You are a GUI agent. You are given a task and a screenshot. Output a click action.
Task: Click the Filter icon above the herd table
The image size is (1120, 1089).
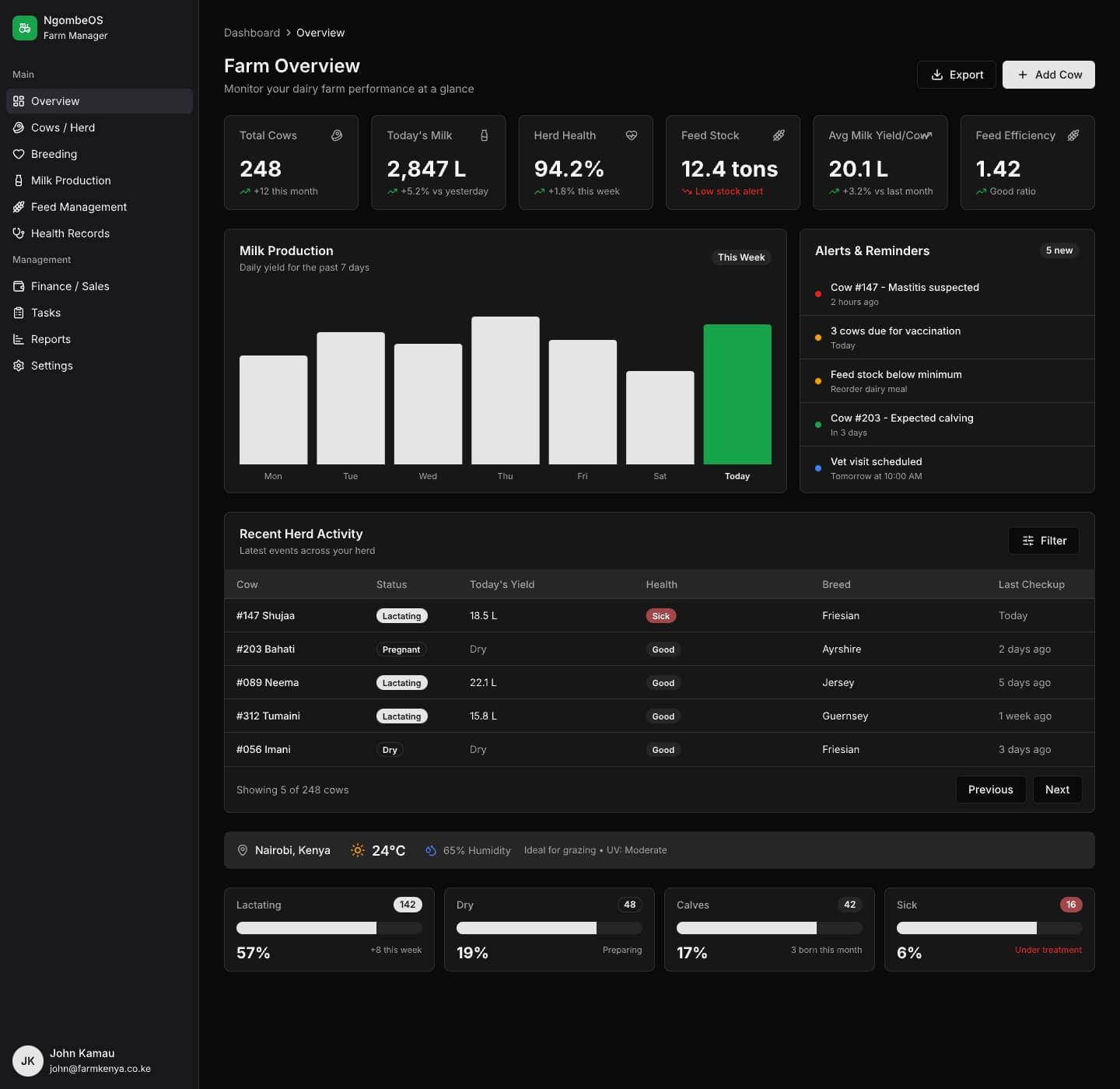coord(1028,540)
